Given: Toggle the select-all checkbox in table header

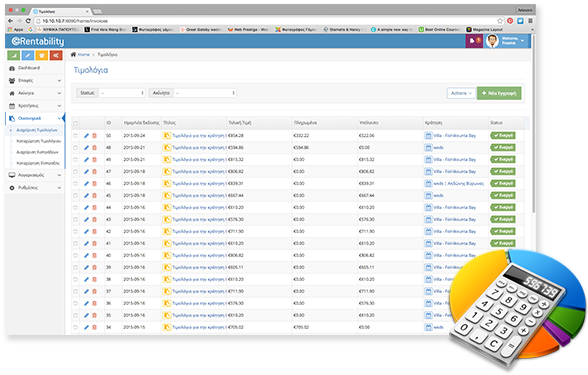Looking at the screenshot, I should [x=76, y=123].
